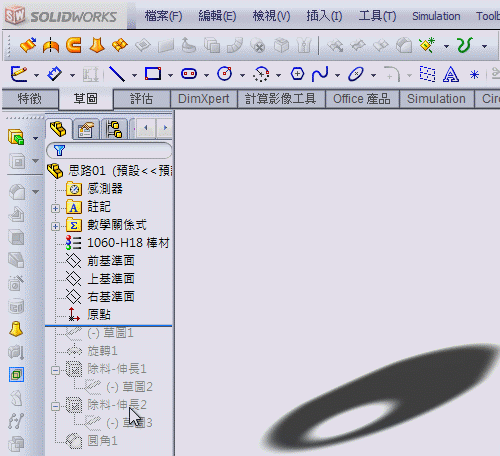Switch to the Office 產品 tab
Image resolution: width=500 pixels, height=456 pixels.
(362, 99)
